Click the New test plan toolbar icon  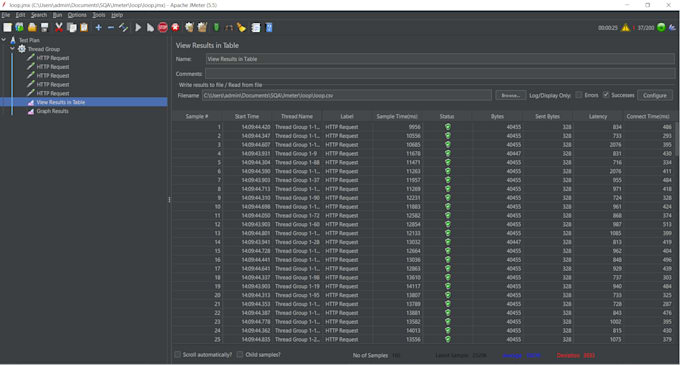7,27
